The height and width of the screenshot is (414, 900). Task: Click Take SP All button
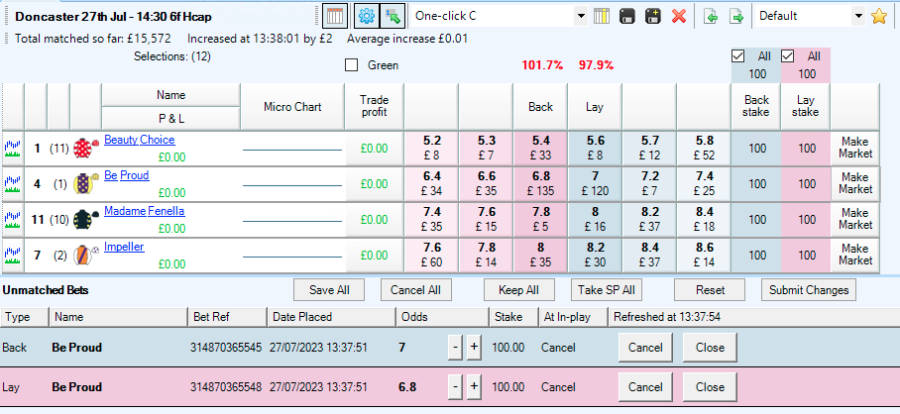click(x=606, y=290)
